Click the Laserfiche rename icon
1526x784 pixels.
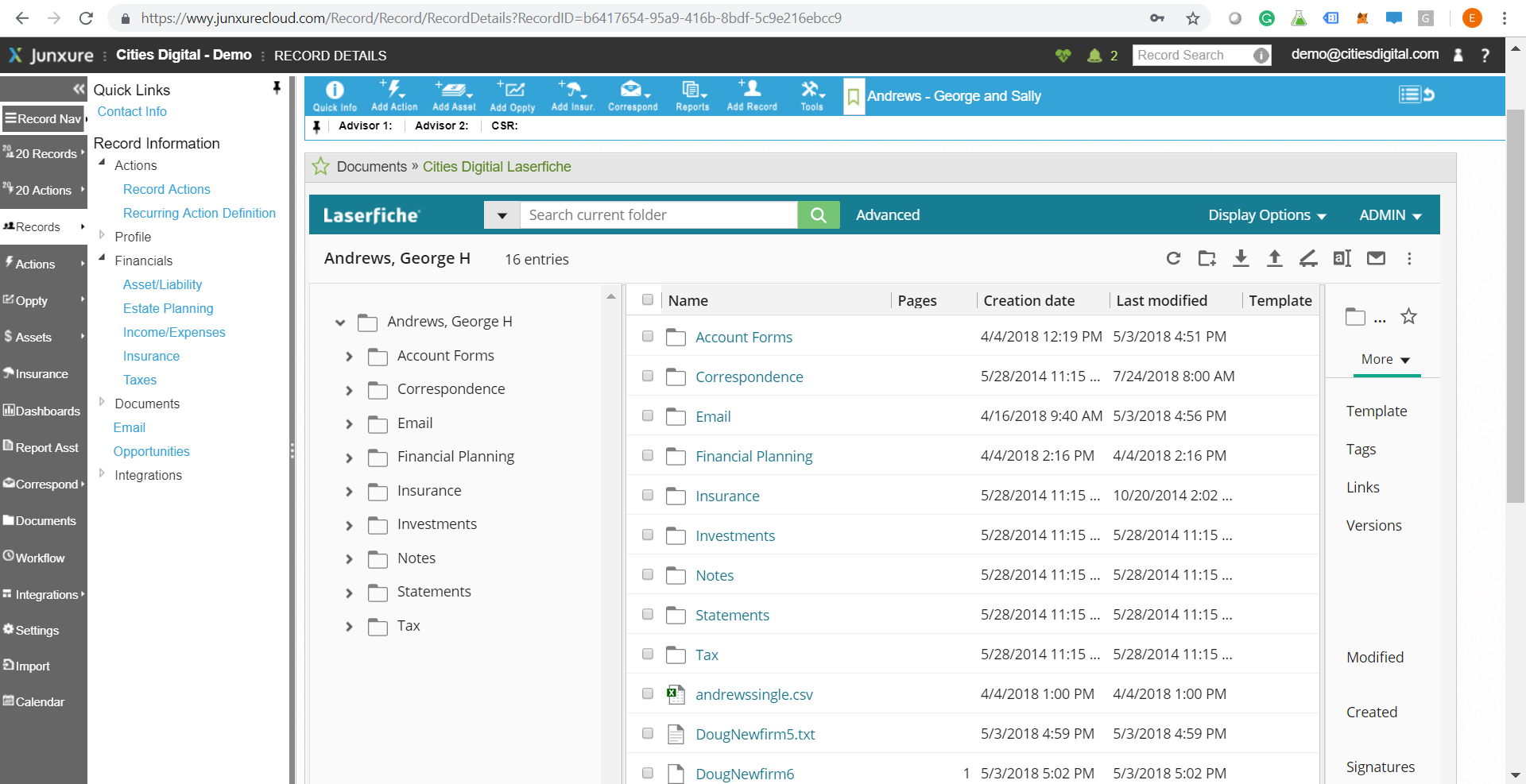tap(1342, 258)
